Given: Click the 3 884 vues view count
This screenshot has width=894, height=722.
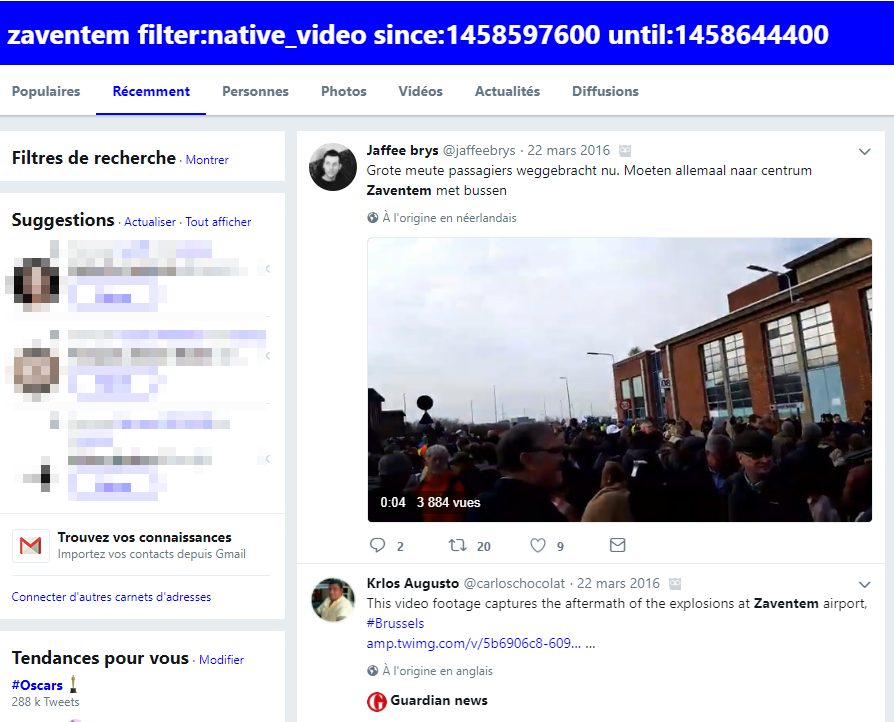Looking at the screenshot, I should pyautogui.click(x=449, y=502).
